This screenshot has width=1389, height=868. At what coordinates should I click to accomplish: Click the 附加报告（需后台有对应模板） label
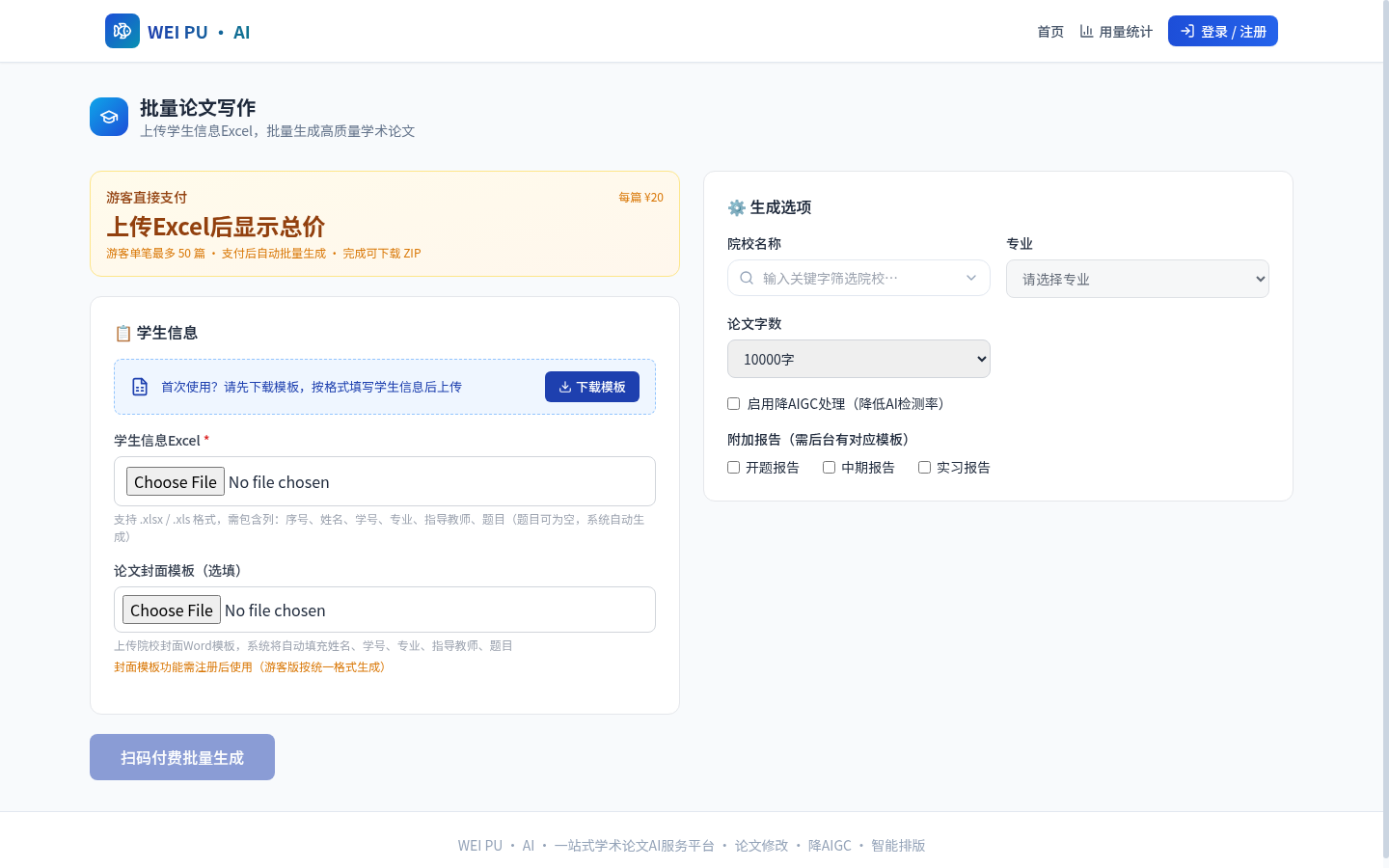(x=821, y=439)
